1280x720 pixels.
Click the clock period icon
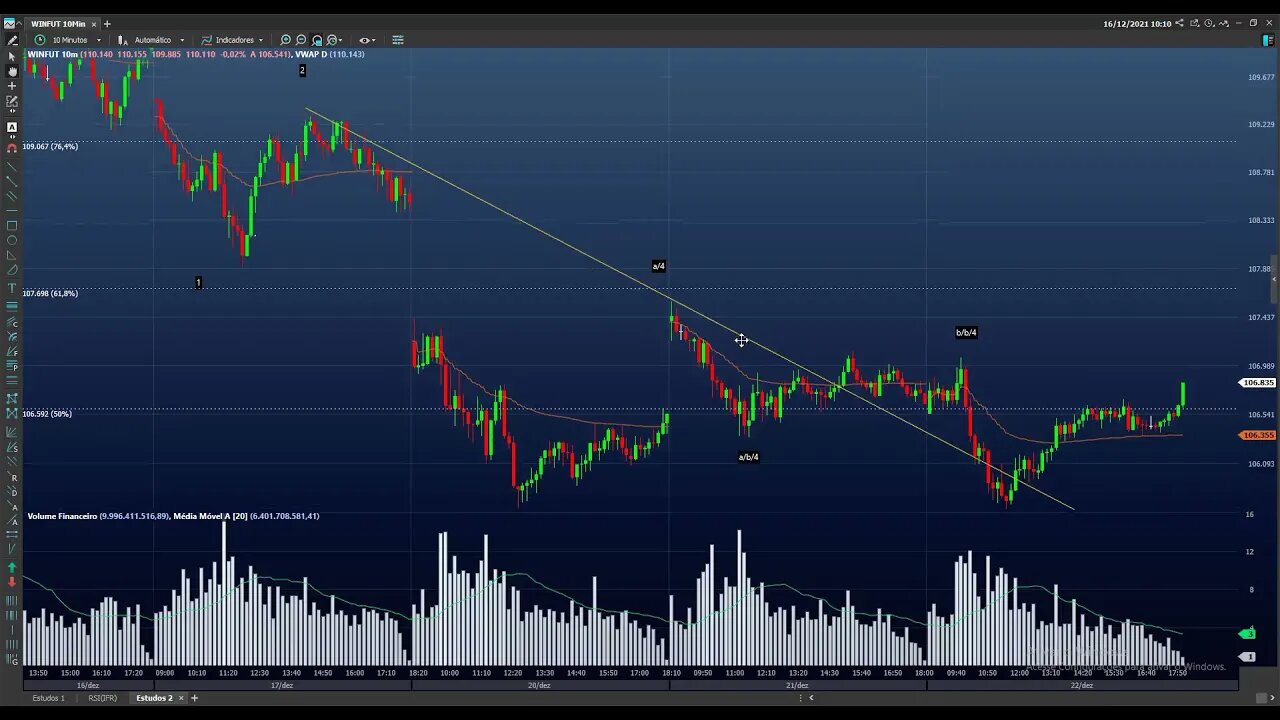(40, 40)
